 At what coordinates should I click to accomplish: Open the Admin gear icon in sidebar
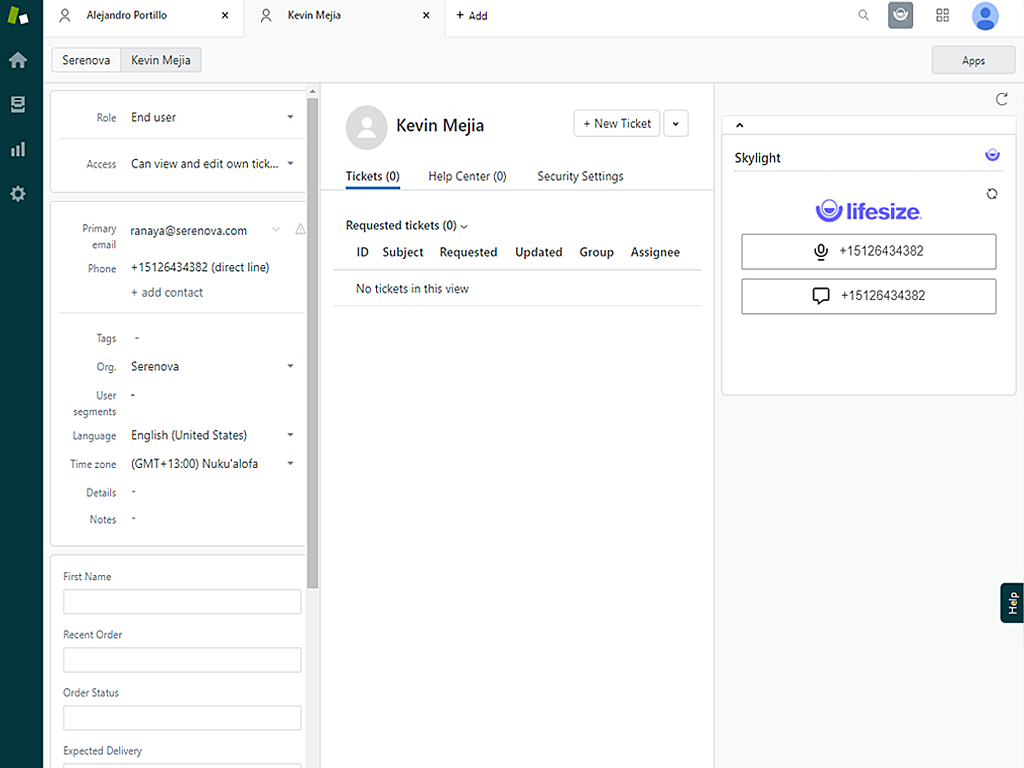pos(18,194)
